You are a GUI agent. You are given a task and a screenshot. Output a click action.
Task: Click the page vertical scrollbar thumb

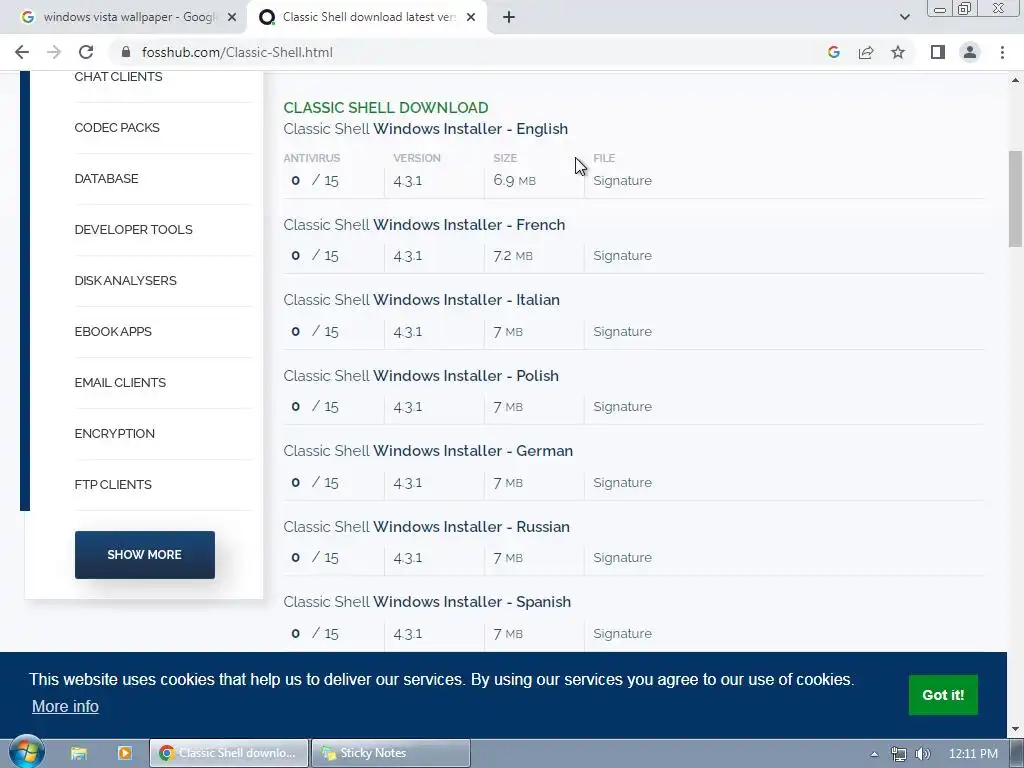[1016, 199]
